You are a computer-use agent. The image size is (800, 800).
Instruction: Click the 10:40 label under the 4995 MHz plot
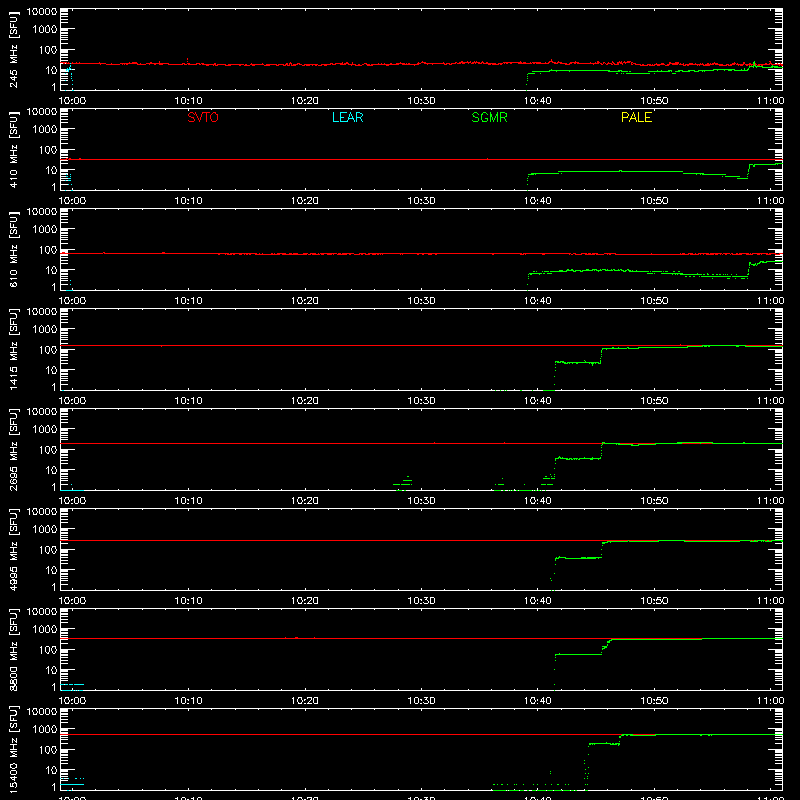coord(538,601)
